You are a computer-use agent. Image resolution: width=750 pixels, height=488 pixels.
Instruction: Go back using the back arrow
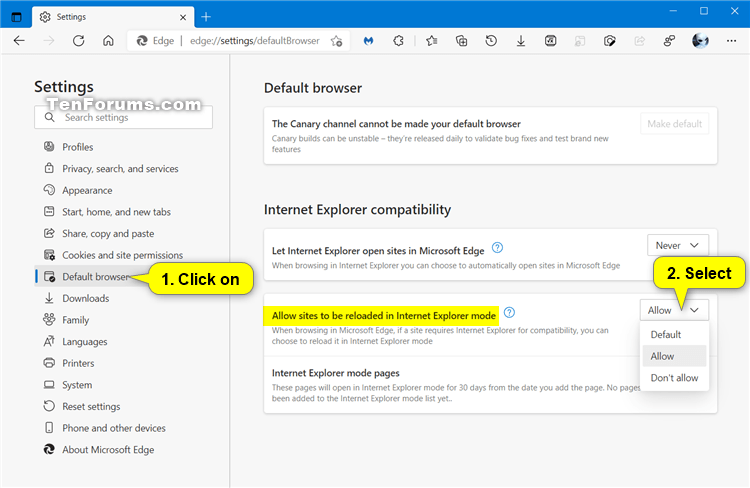pos(19,41)
